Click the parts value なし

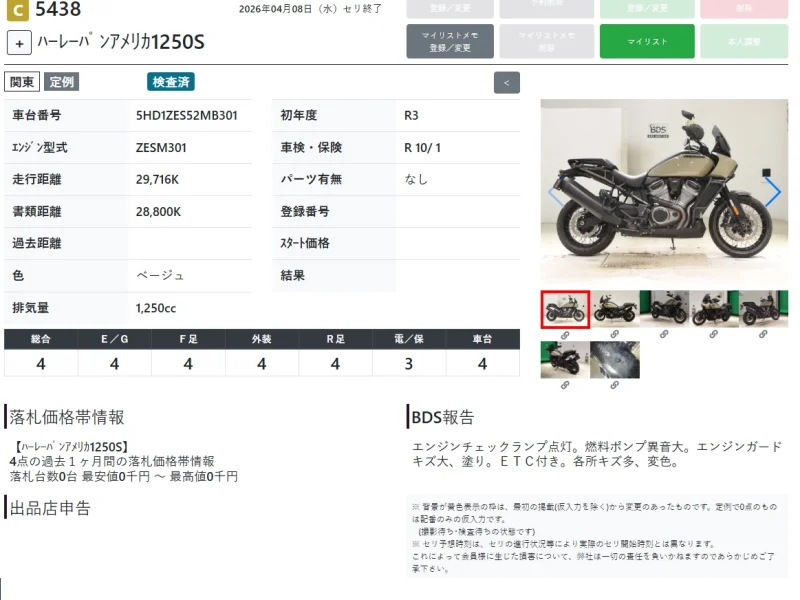[416, 179]
